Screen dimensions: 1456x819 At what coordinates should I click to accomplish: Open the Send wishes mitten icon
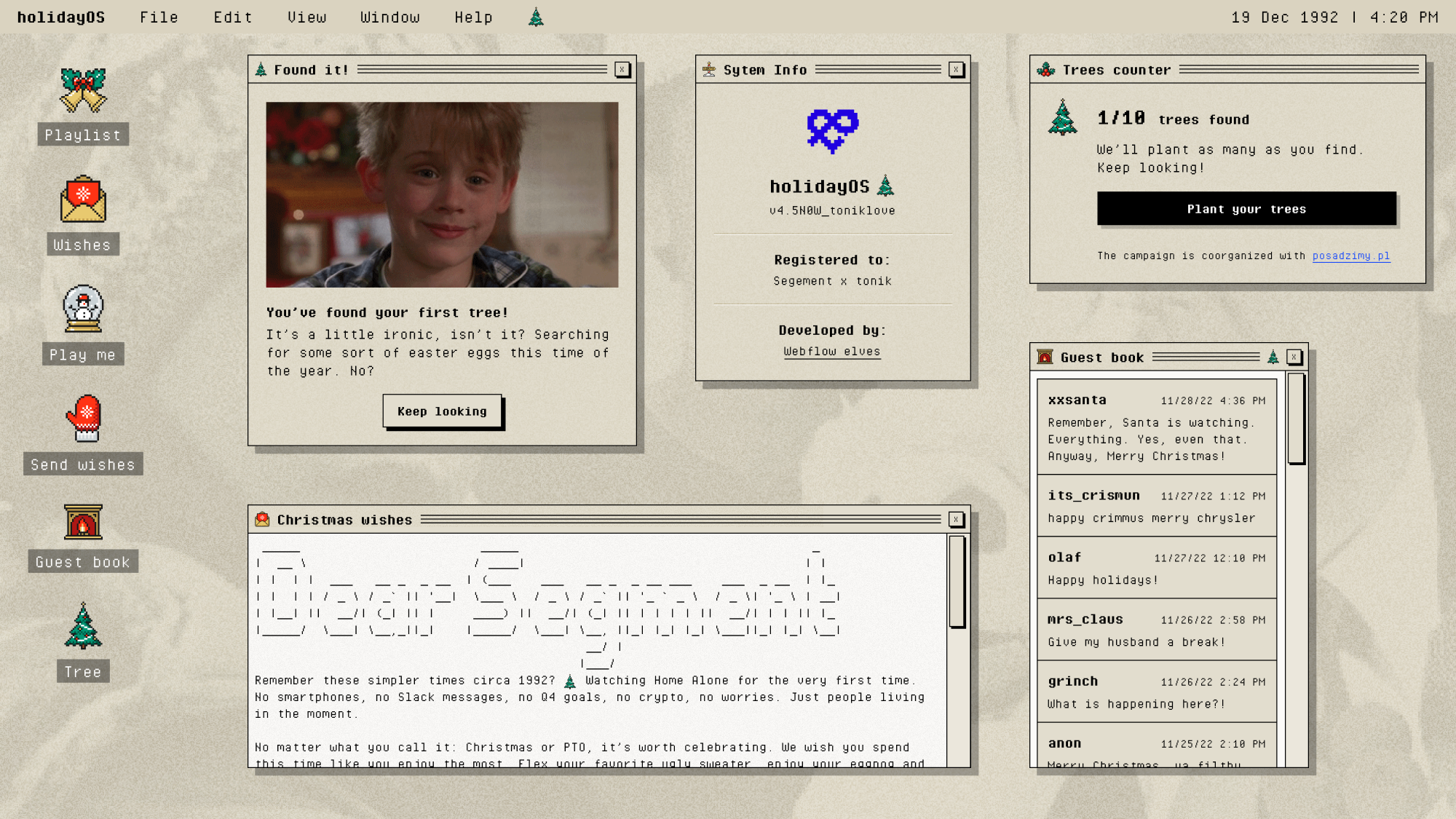point(84,419)
